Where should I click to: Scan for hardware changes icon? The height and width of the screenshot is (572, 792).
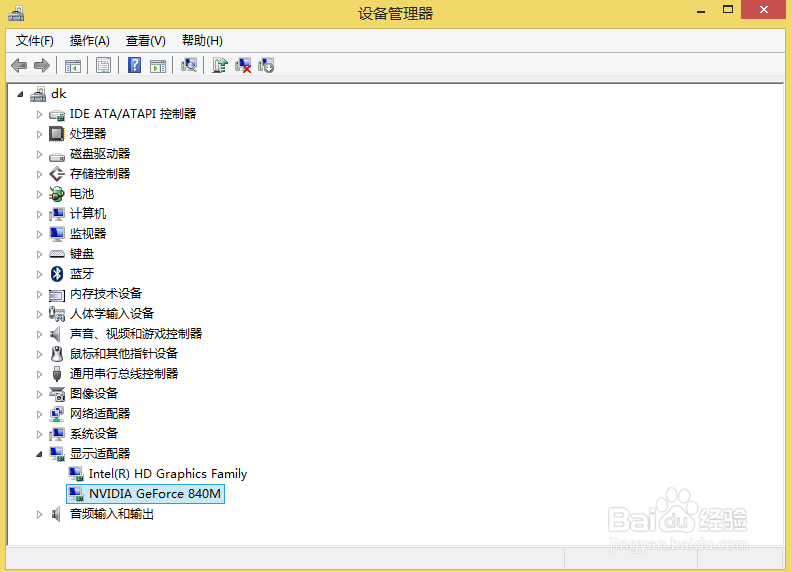tap(189, 65)
